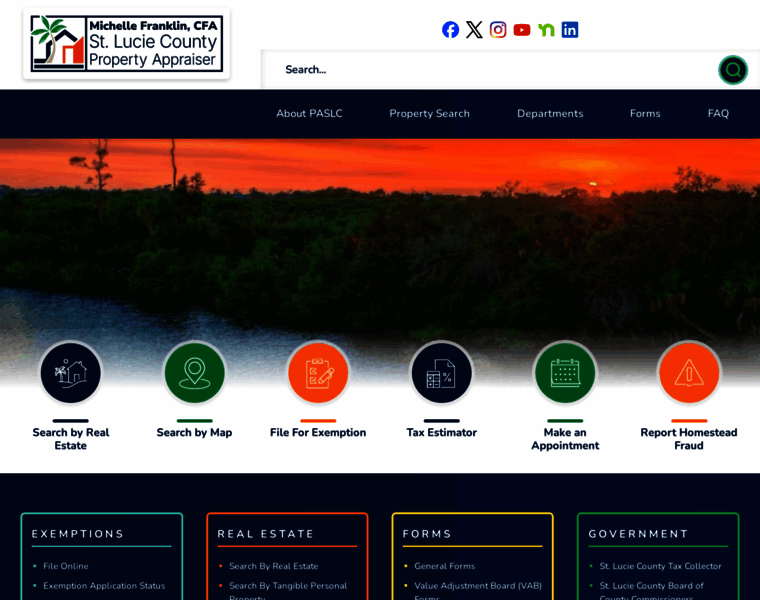Open the General Forms link
The image size is (760, 600).
pyautogui.click(x=444, y=566)
